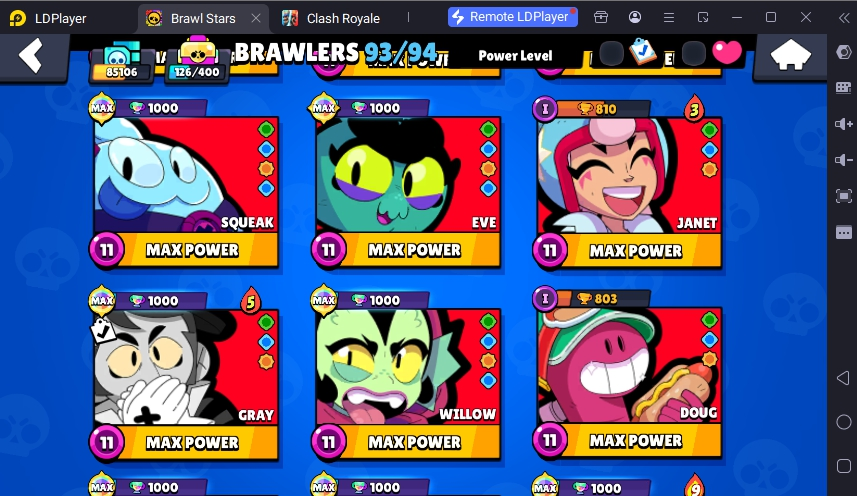This screenshot has width=857, height=496.
Task: Tap the pink heart favorites icon
Action: click(x=727, y=53)
